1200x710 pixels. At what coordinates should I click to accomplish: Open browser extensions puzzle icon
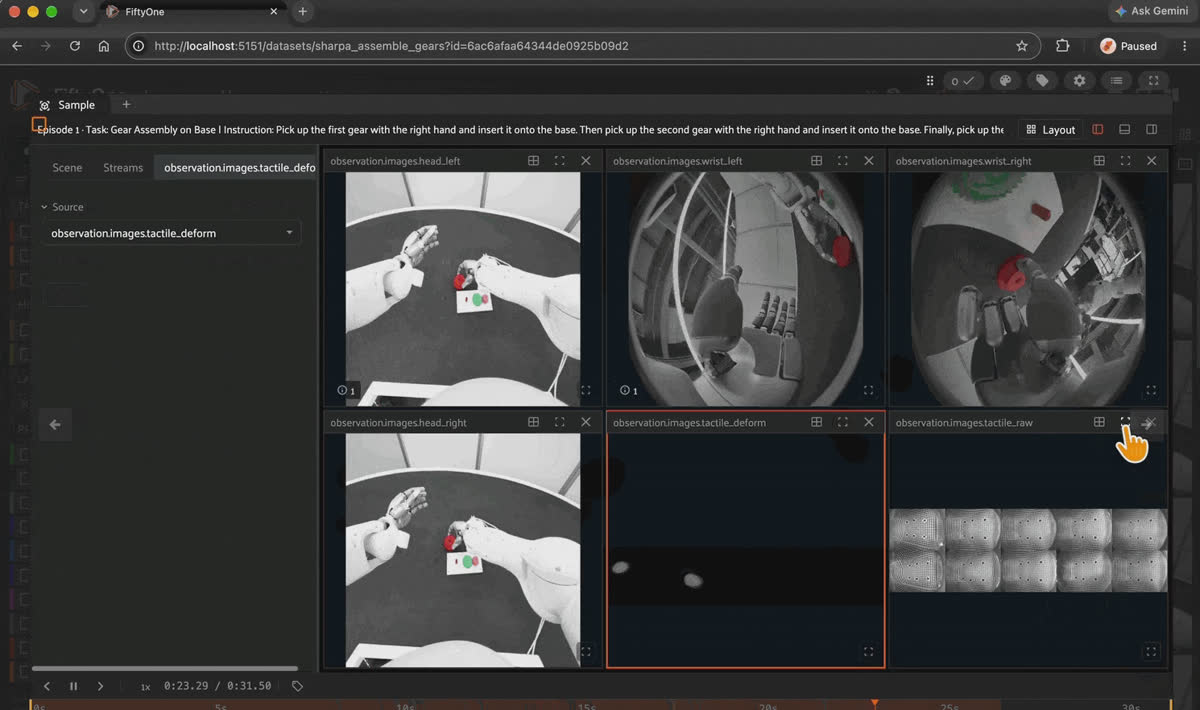pyautogui.click(x=1062, y=46)
